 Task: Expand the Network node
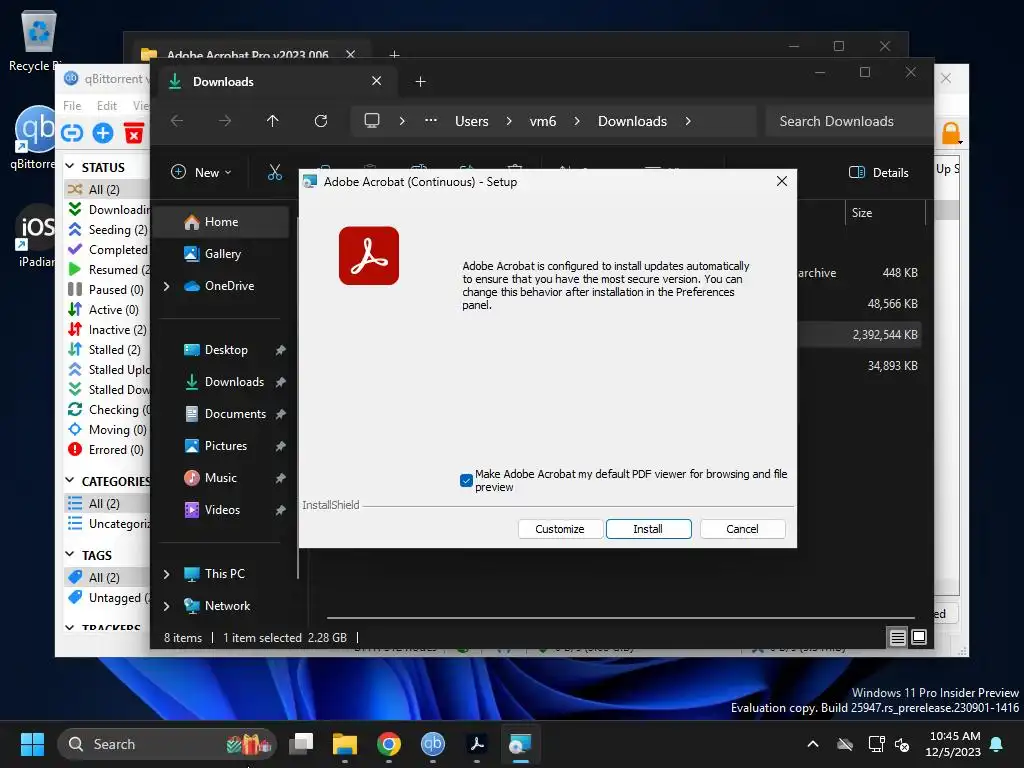tap(167, 606)
